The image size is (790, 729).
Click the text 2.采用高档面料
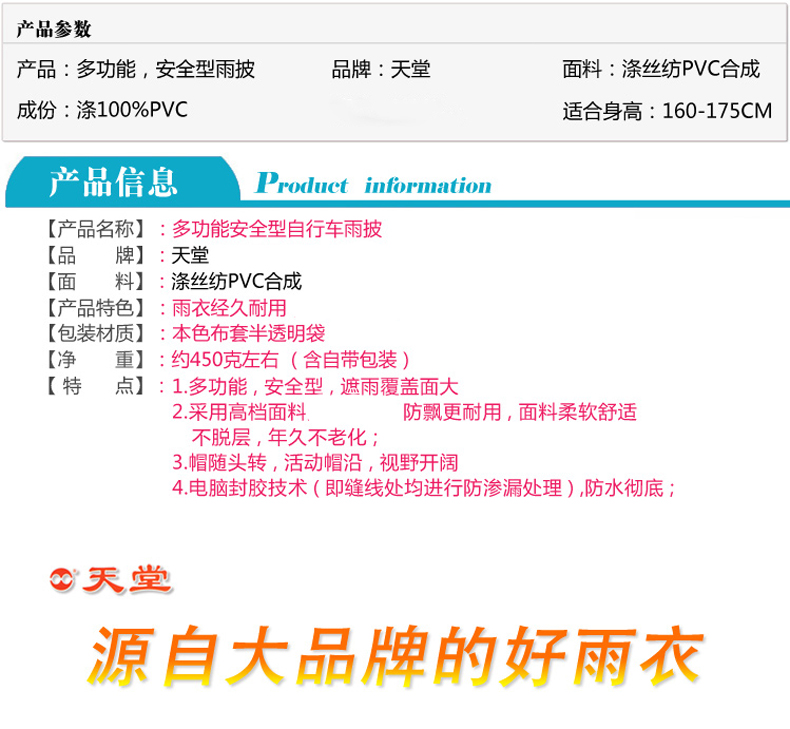coord(240,412)
